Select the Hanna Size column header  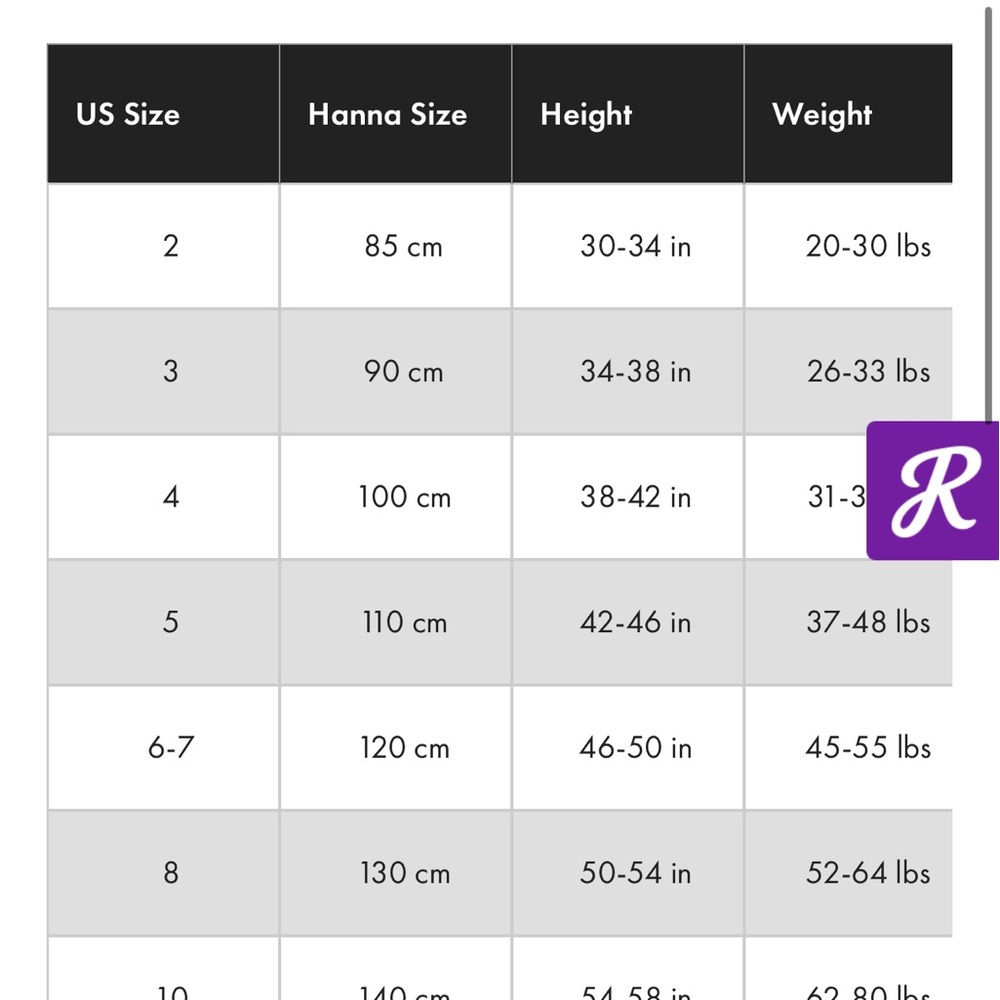pos(395,114)
